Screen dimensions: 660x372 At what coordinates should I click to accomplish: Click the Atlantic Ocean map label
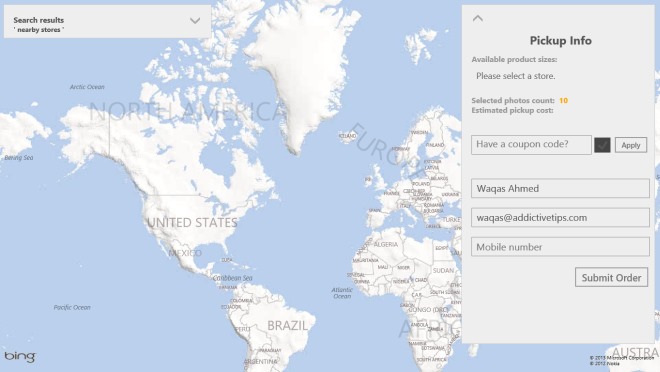pyautogui.click(x=342, y=293)
